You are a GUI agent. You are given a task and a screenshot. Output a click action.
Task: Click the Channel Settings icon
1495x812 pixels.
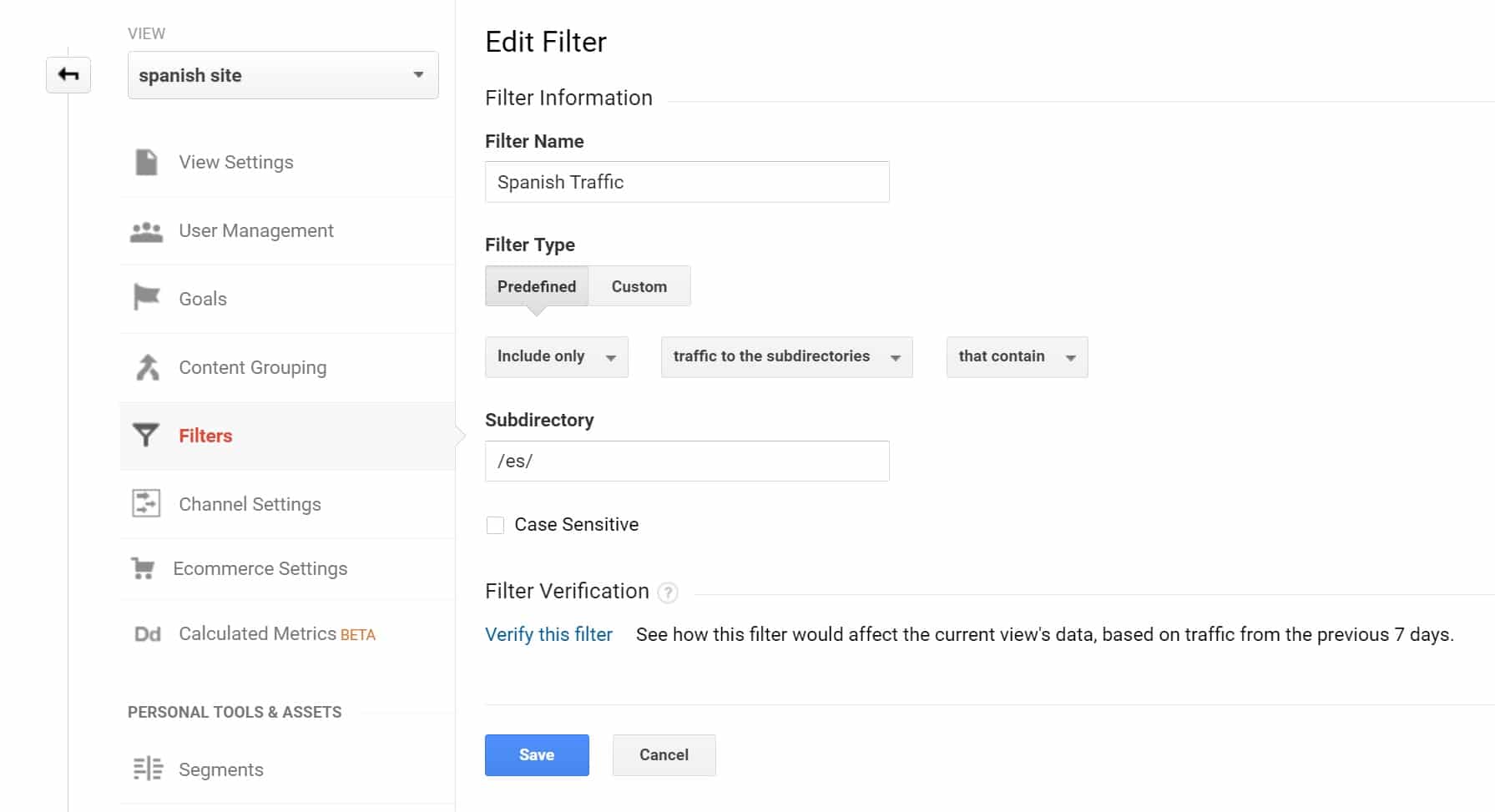146,503
